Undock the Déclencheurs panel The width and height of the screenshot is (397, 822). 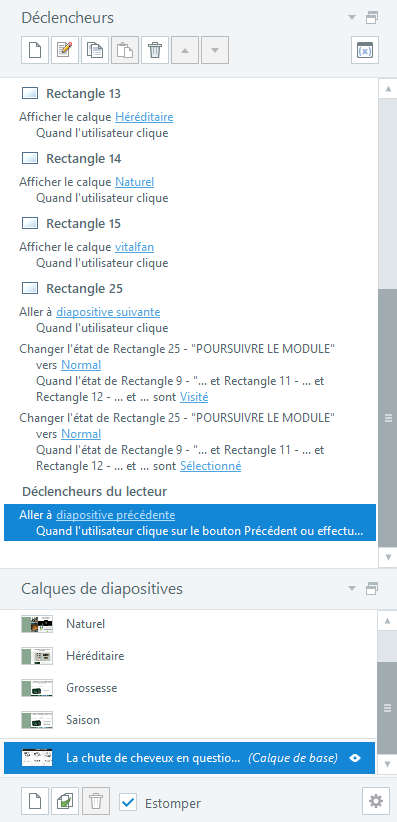pos(372,18)
